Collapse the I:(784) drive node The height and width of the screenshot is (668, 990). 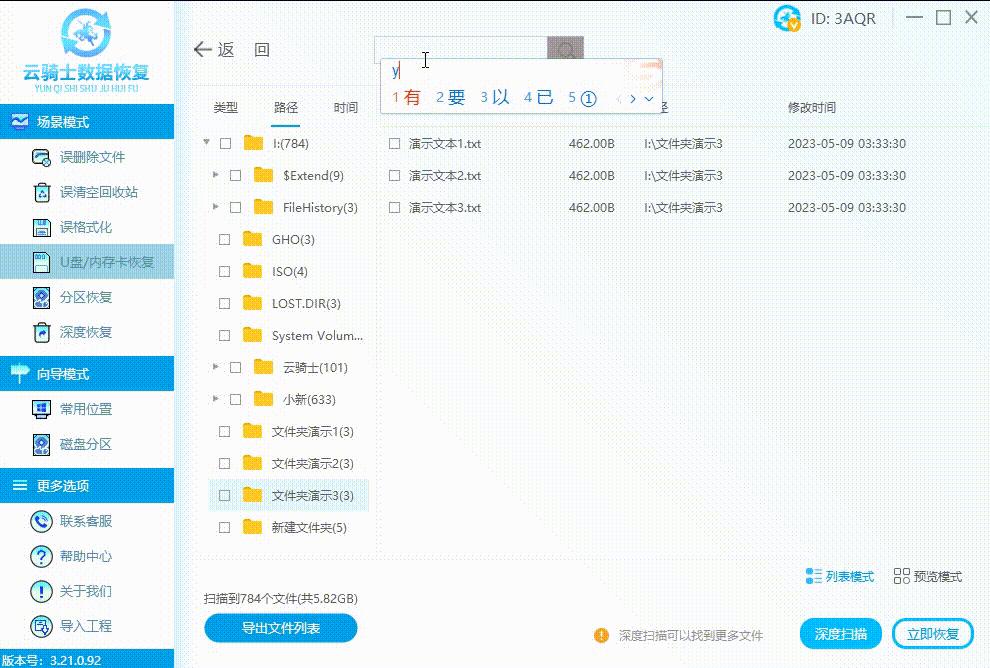click(x=204, y=143)
